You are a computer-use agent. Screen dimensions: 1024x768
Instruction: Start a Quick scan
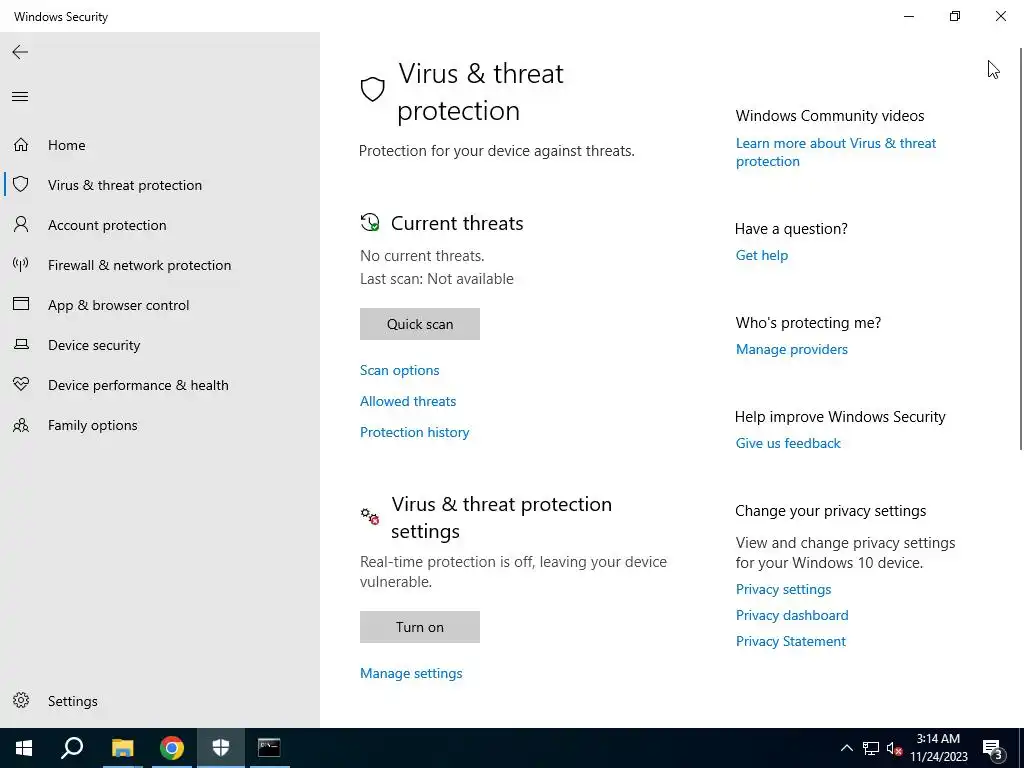pyautogui.click(x=420, y=324)
